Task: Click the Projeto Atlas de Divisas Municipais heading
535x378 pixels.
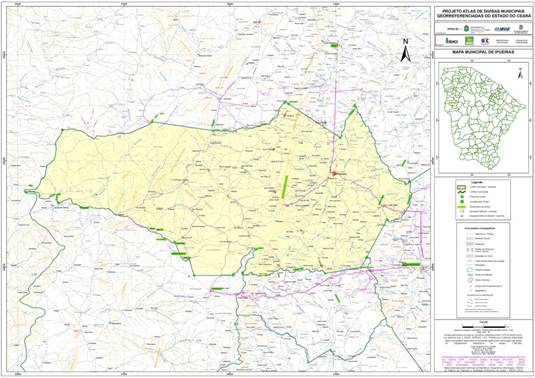Action: coord(483,13)
